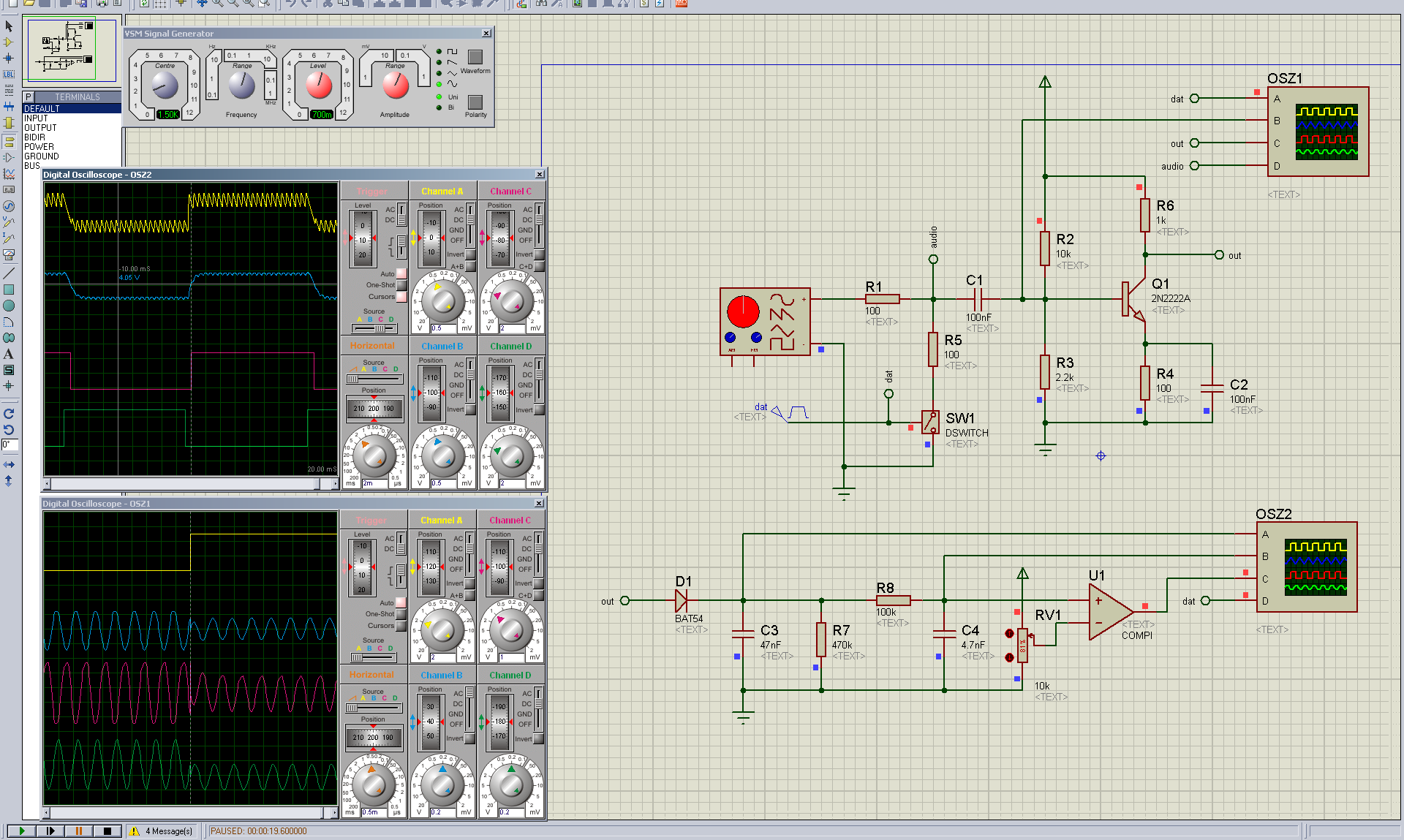The width and height of the screenshot is (1404, 840).
Task: Click Rotate Anti-Clockwise icon
Action: click(x=9, y=429)
